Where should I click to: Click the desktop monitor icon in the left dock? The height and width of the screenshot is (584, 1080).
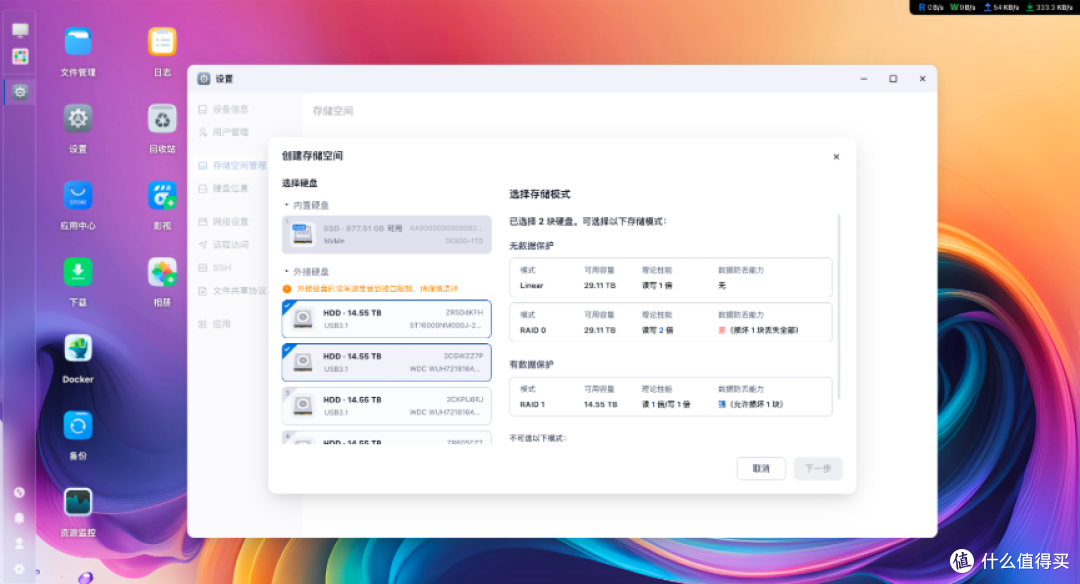(x=20, y=30)
